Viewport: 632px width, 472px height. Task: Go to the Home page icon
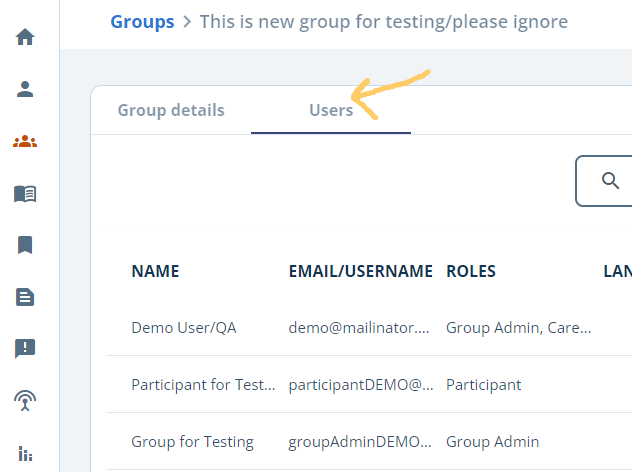pyautogui.click(x=25, y=37)
